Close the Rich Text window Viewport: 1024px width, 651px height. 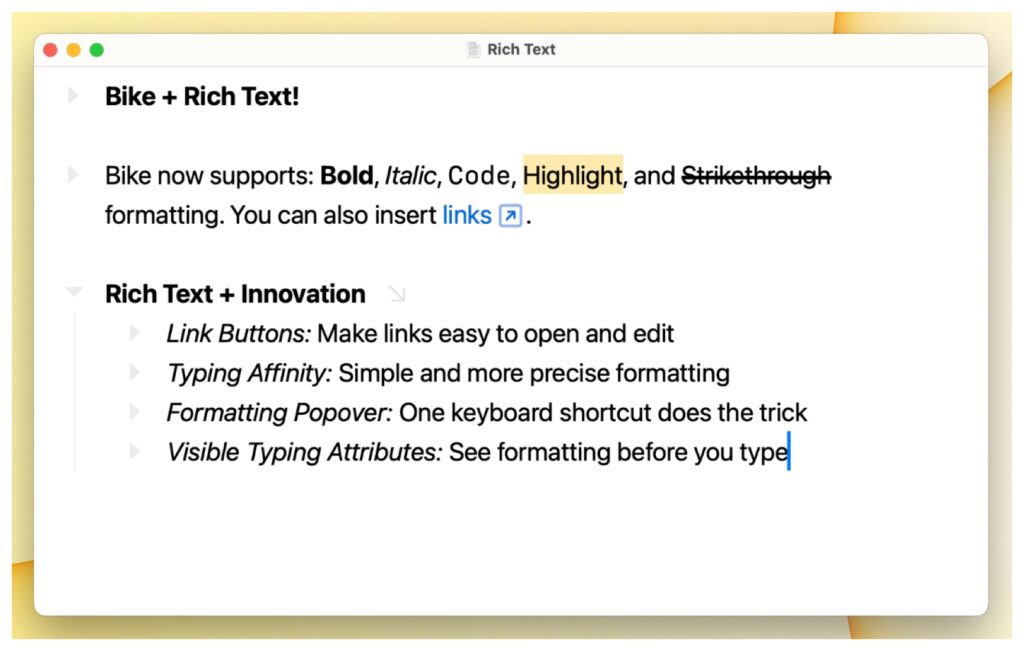pos(50,50)
